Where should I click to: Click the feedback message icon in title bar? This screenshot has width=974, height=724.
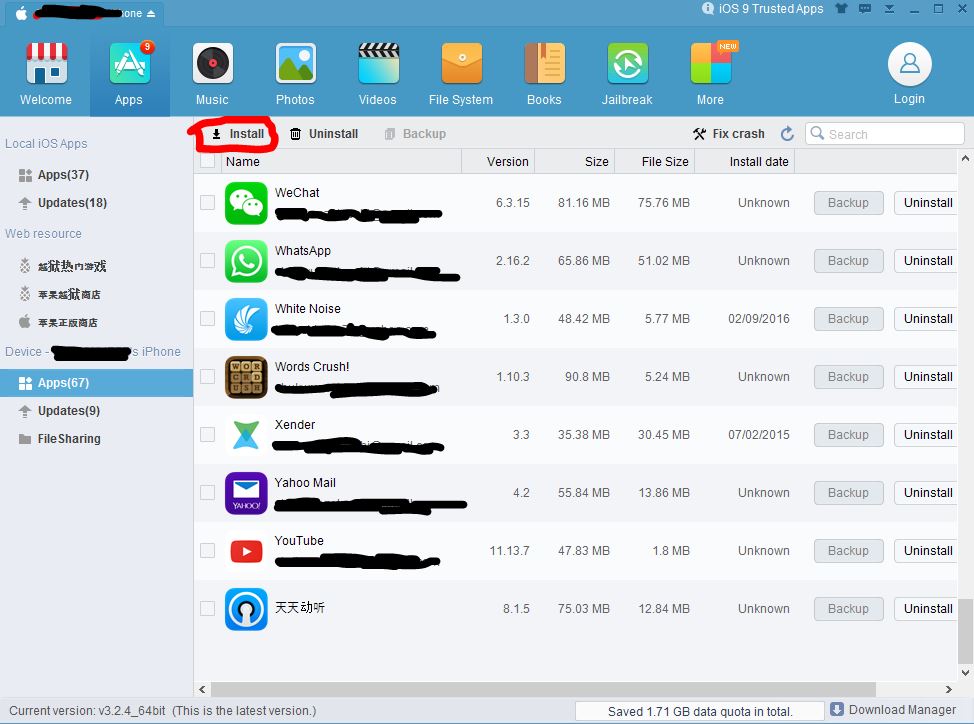(865, 9)
